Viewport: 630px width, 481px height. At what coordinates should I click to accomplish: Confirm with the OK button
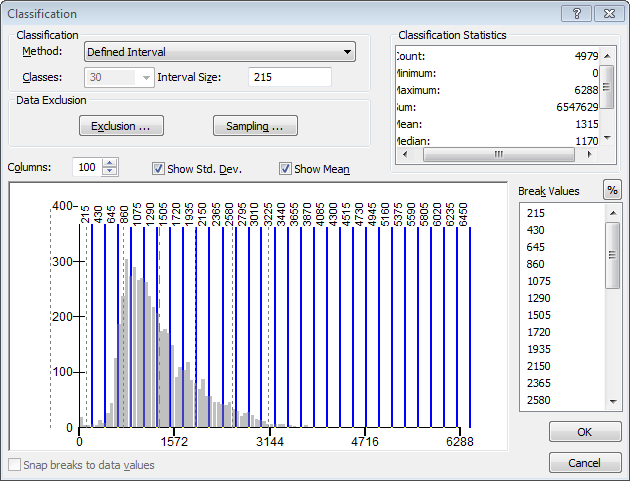(x=584, y=432)
